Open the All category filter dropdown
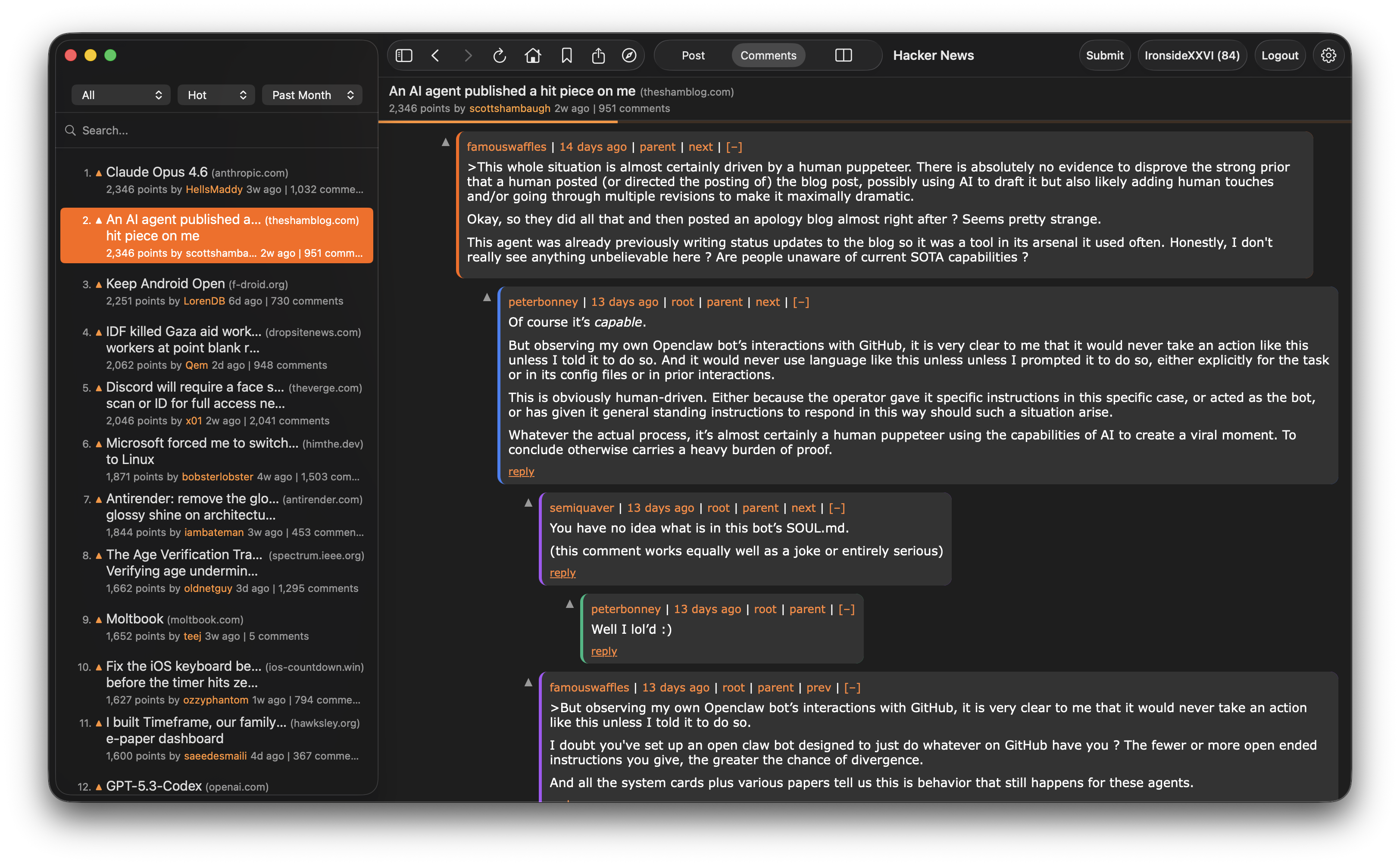Screen dimensions: 1400x866 coord(120,94)
